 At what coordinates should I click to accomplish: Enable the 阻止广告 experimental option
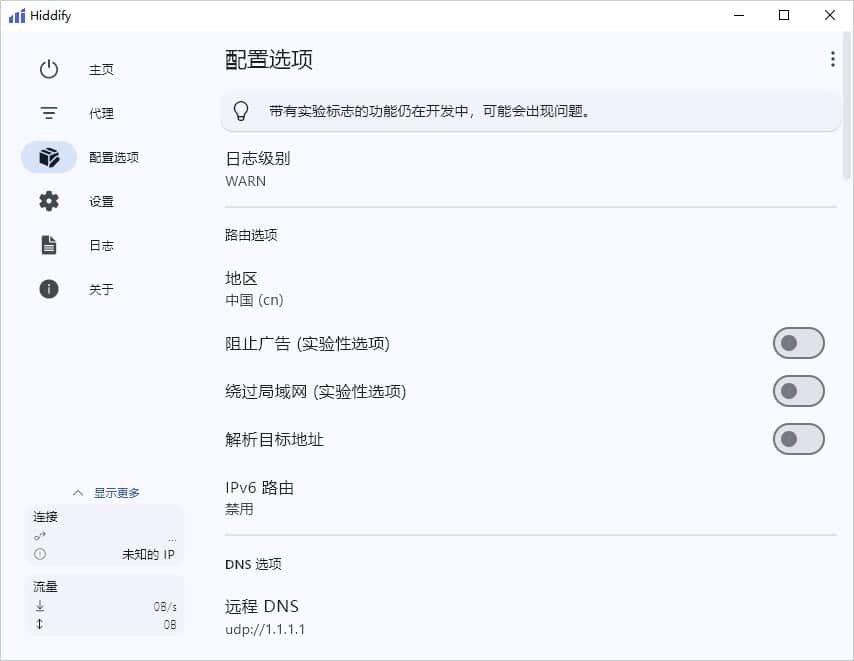[x=798, y=342]
